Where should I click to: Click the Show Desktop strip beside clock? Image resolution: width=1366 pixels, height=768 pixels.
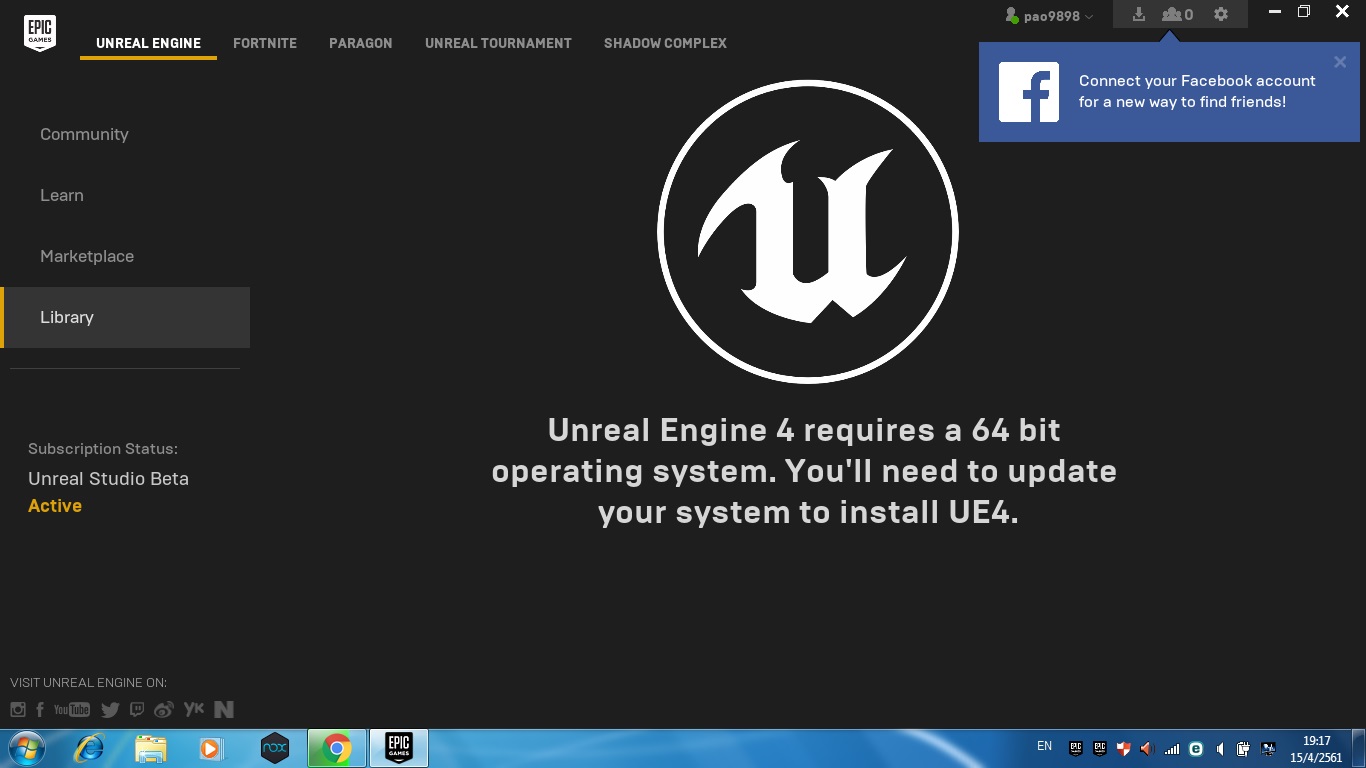pos(1360,749)
